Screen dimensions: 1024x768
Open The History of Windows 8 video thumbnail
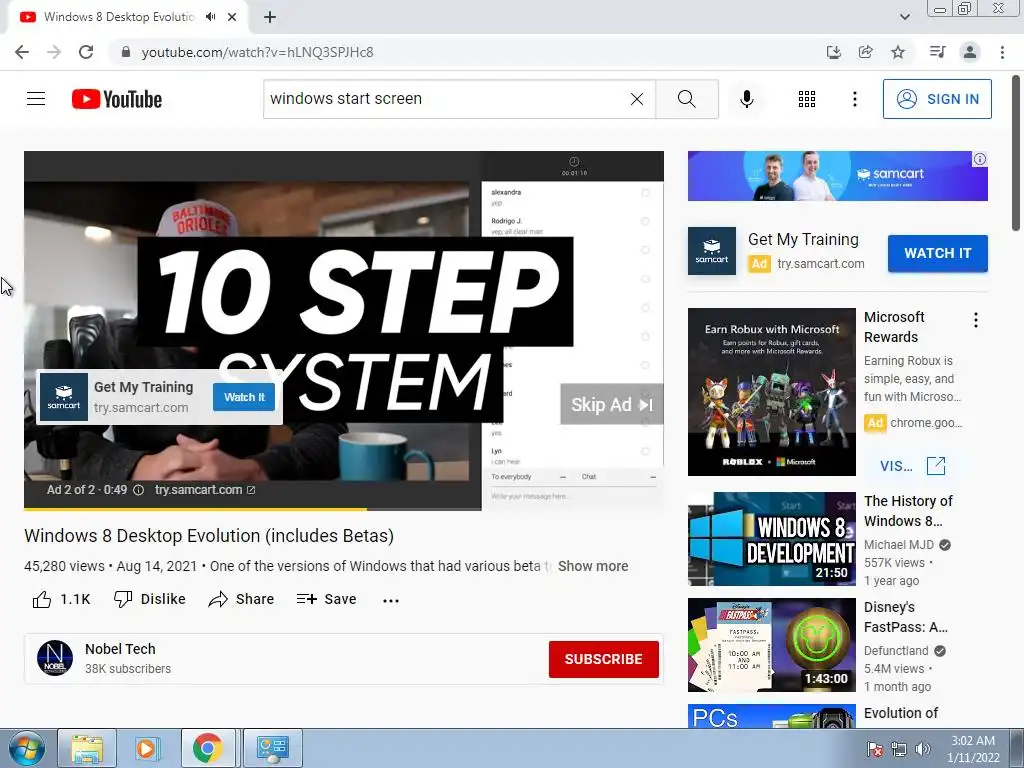pos(771,539)
